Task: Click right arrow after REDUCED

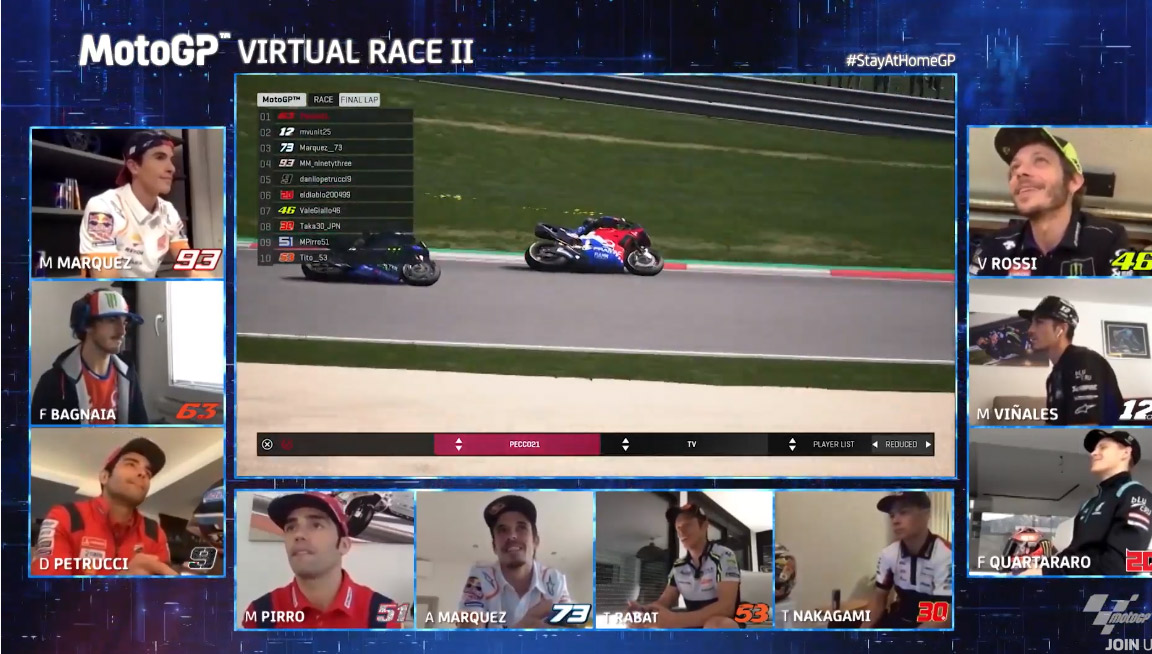Action: point(928,444)
